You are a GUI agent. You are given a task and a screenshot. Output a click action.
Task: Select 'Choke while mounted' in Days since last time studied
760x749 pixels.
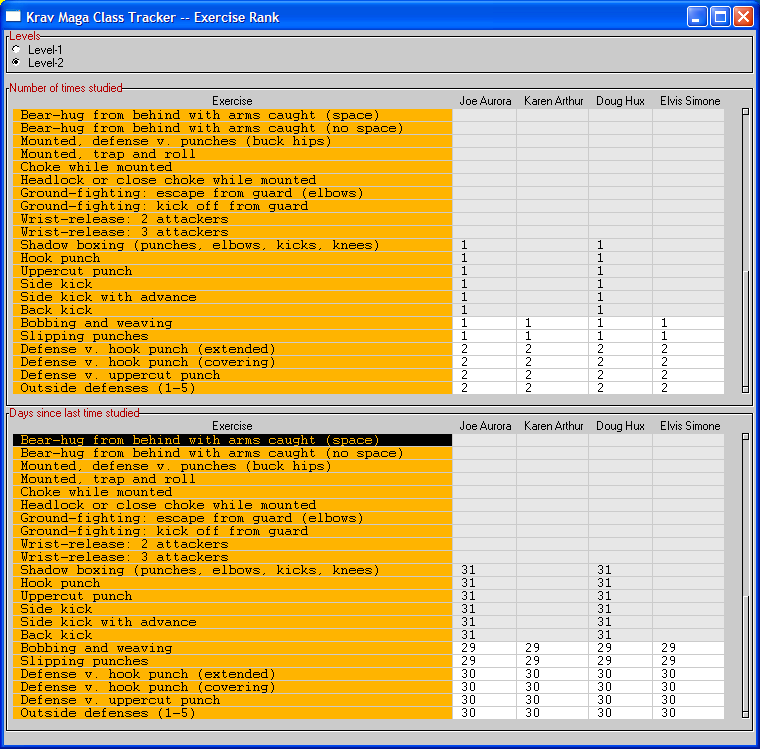[x=232, y=492]
